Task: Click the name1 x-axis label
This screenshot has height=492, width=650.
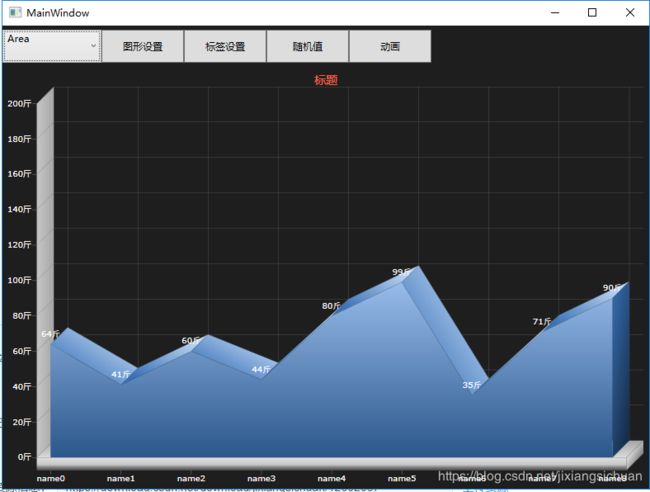Action: [x=121, y=478]
